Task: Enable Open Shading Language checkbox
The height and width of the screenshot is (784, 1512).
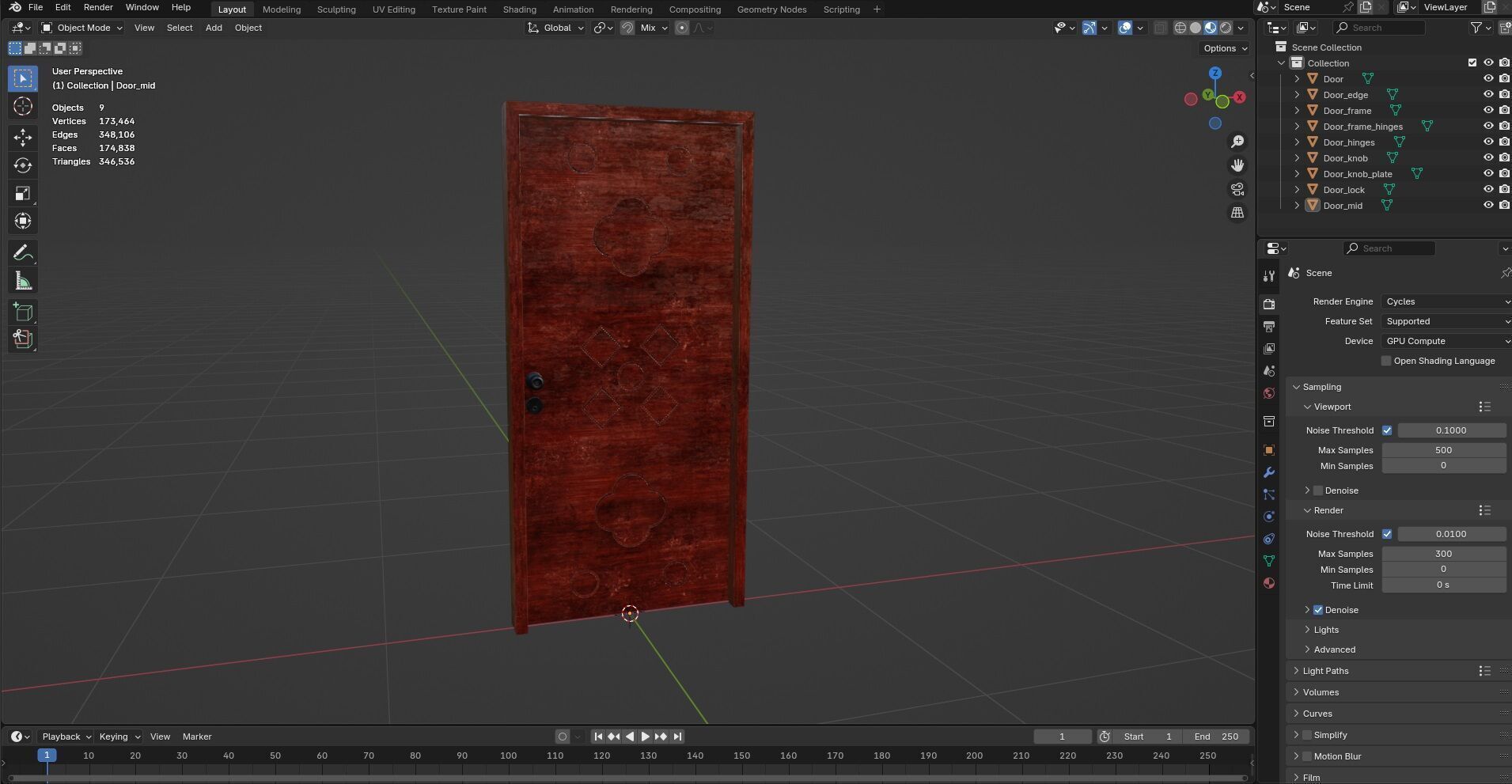Action: 1386,361
